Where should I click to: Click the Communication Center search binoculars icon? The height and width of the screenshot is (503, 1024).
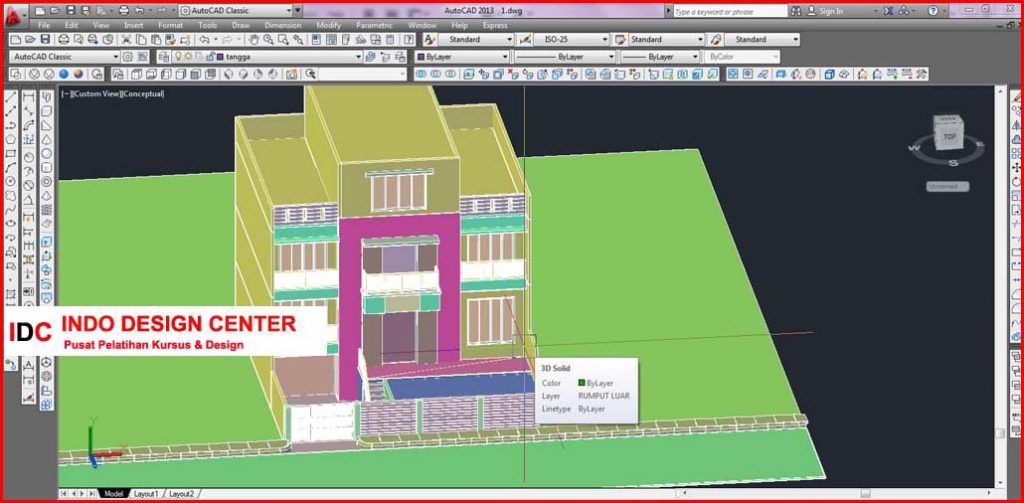click(x=796, y=11)
